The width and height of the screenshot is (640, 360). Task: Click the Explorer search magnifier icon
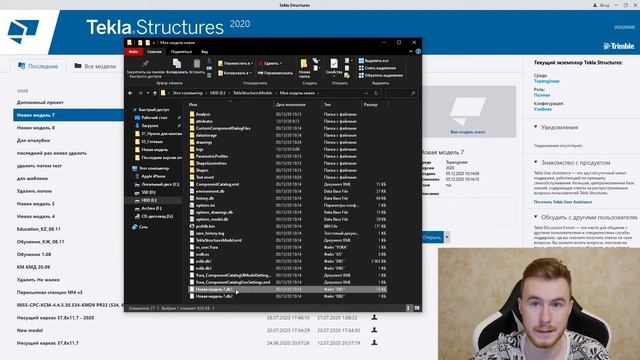[413, 93]
